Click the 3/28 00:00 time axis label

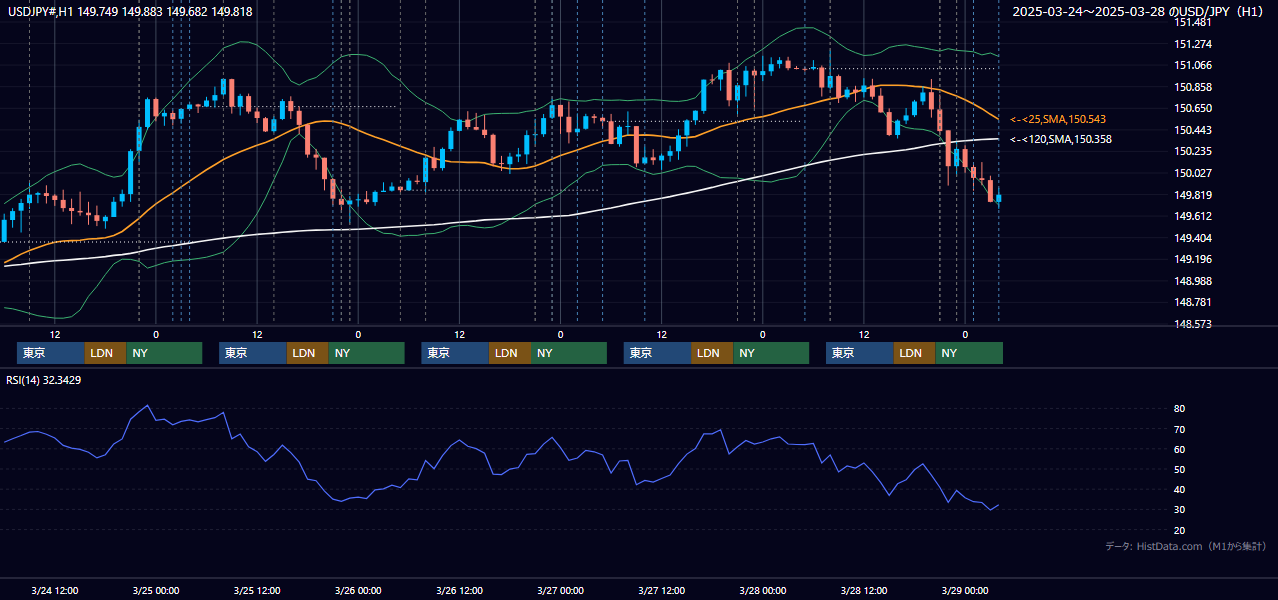point(762,591)
